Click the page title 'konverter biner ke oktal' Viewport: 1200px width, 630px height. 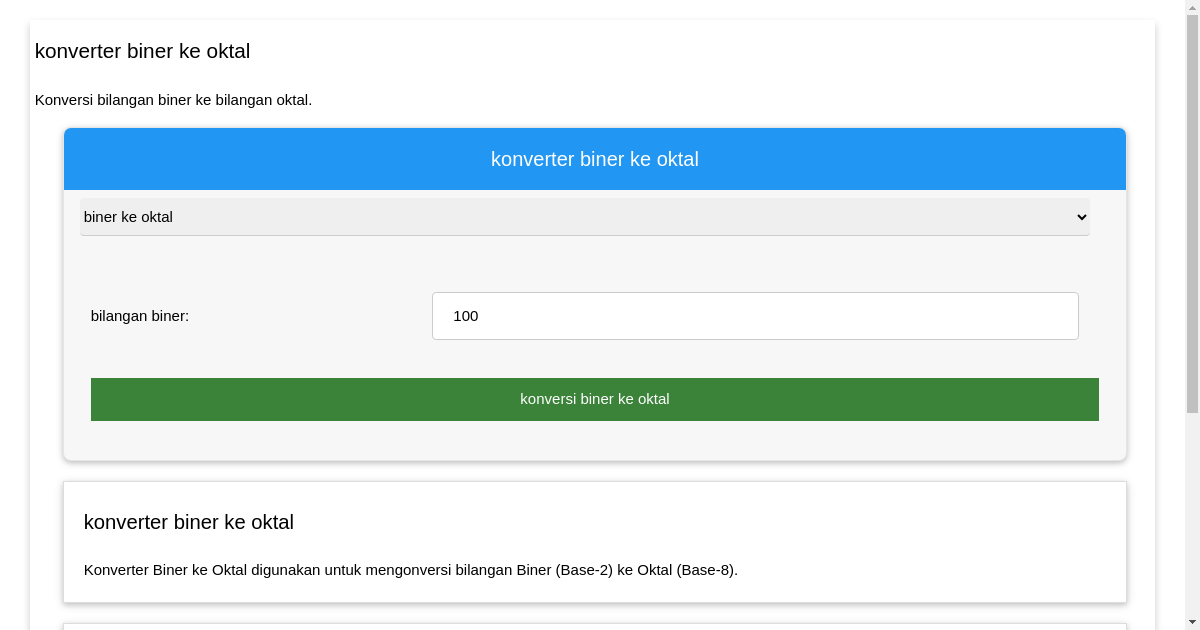click(143, 51)
